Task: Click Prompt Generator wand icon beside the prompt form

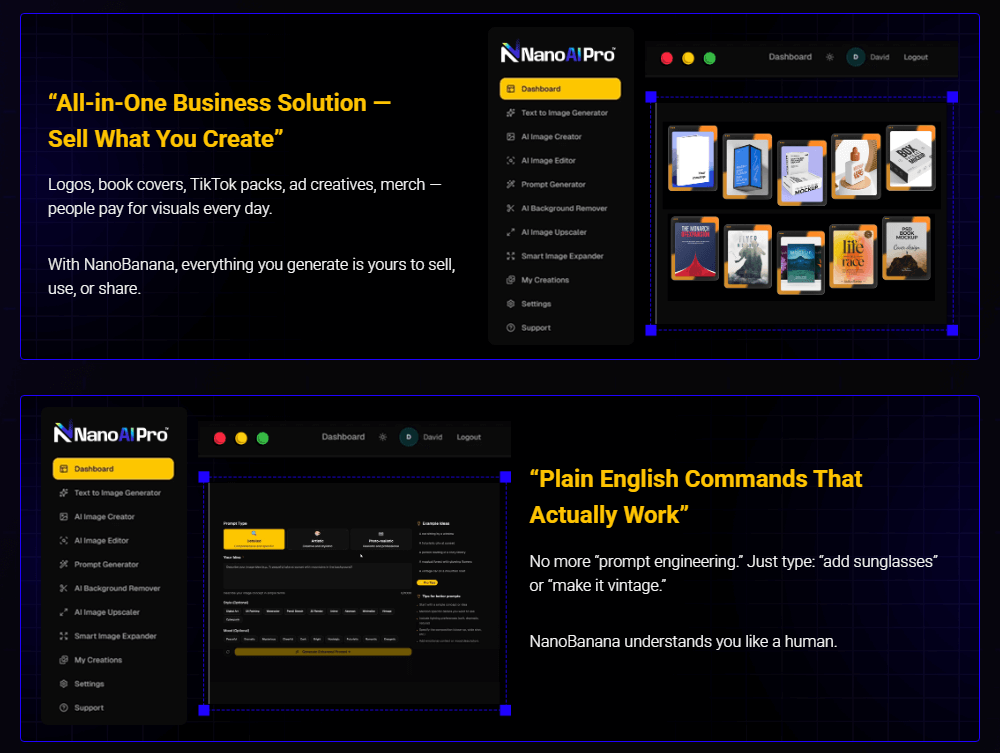Action: pyautogui.click(x=64, y=565)
